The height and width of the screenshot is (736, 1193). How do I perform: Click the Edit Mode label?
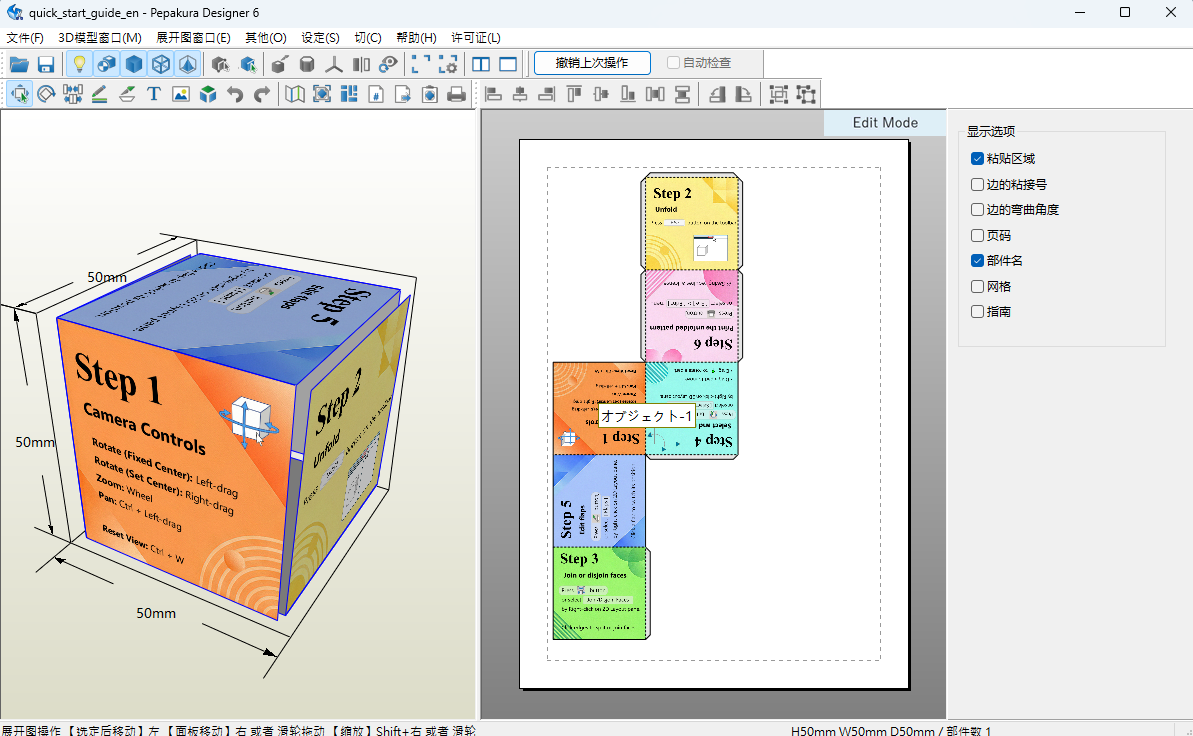(x=885, y=123)
